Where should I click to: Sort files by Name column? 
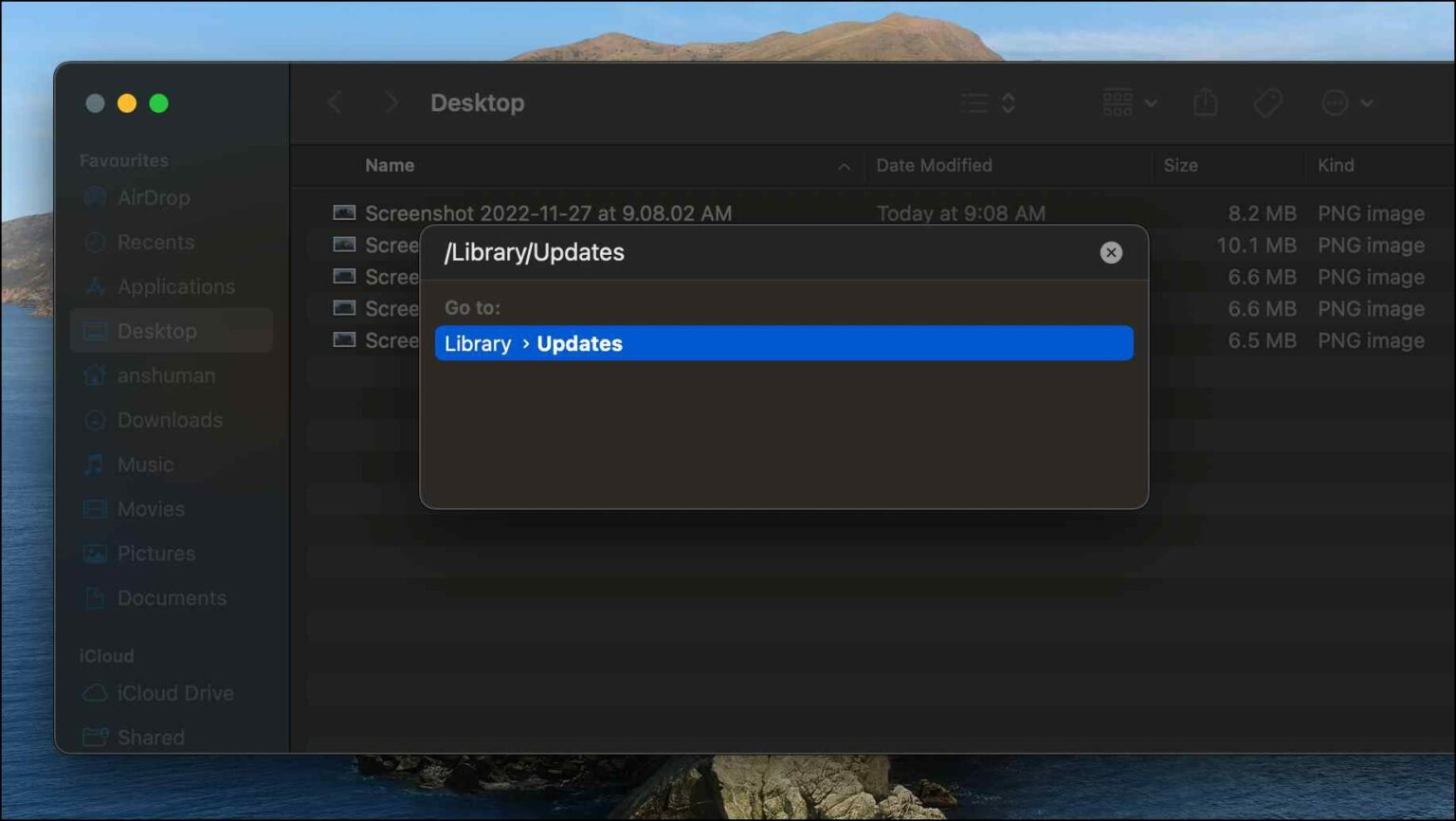(390, 165)
